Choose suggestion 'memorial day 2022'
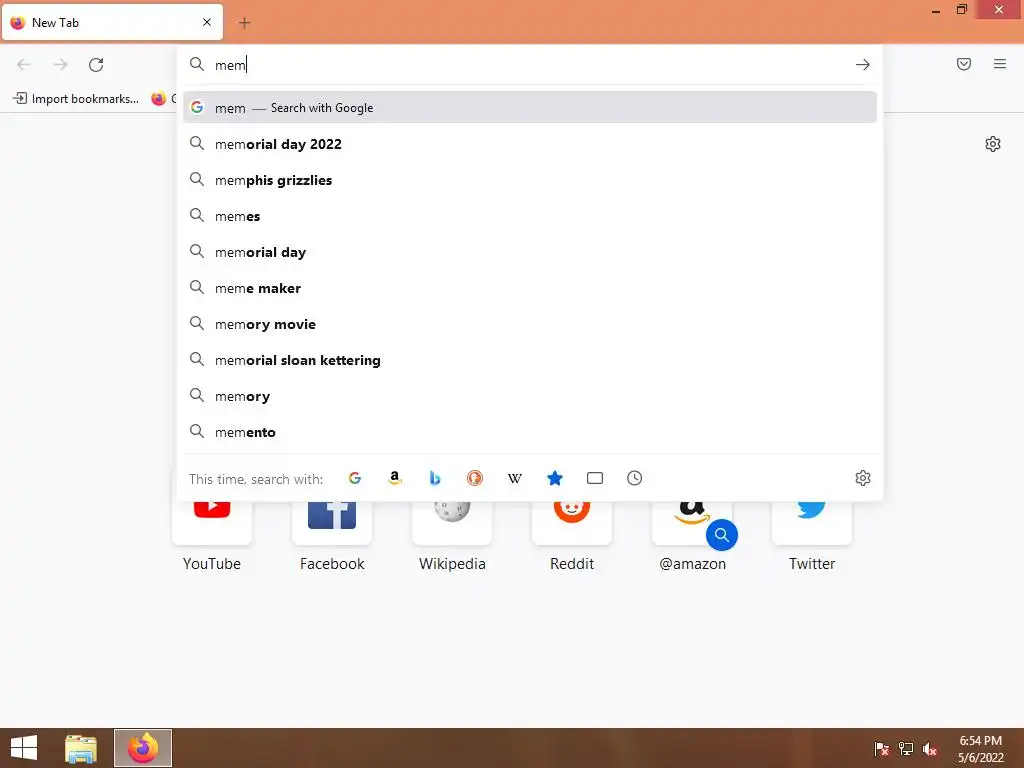The height and width of the screenshot is (768, 1024). coord(530,144)
